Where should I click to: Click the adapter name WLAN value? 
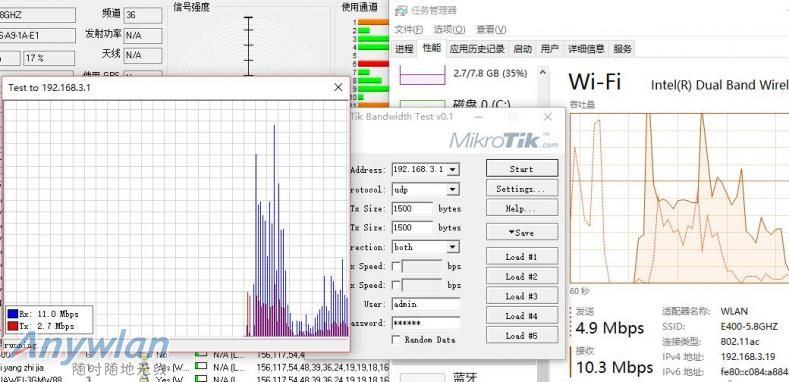click(x=734, y=311)
